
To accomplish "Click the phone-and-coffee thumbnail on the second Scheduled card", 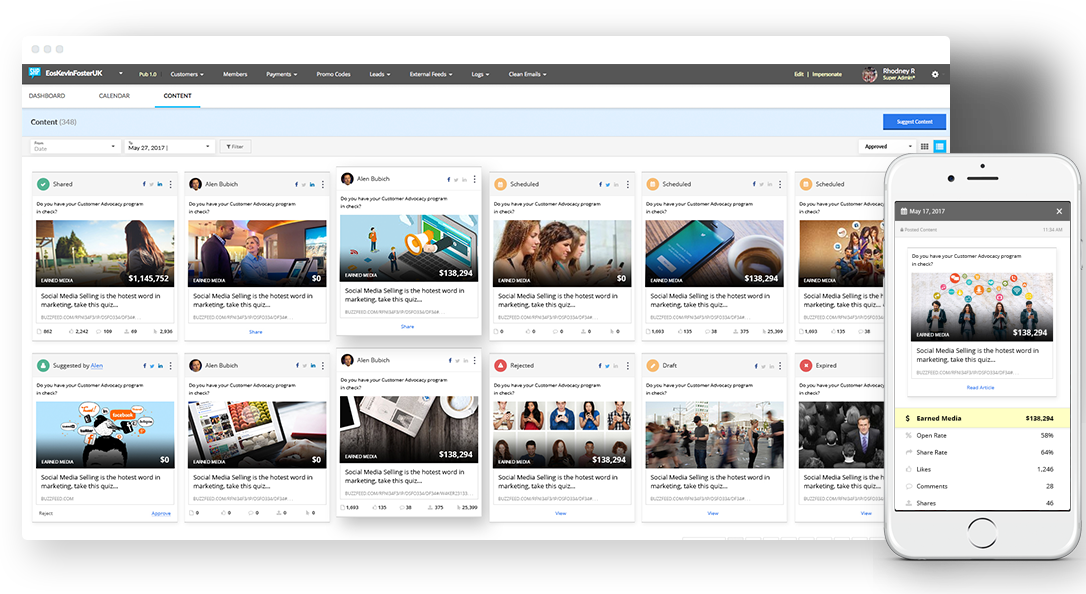I will [714, 253].
